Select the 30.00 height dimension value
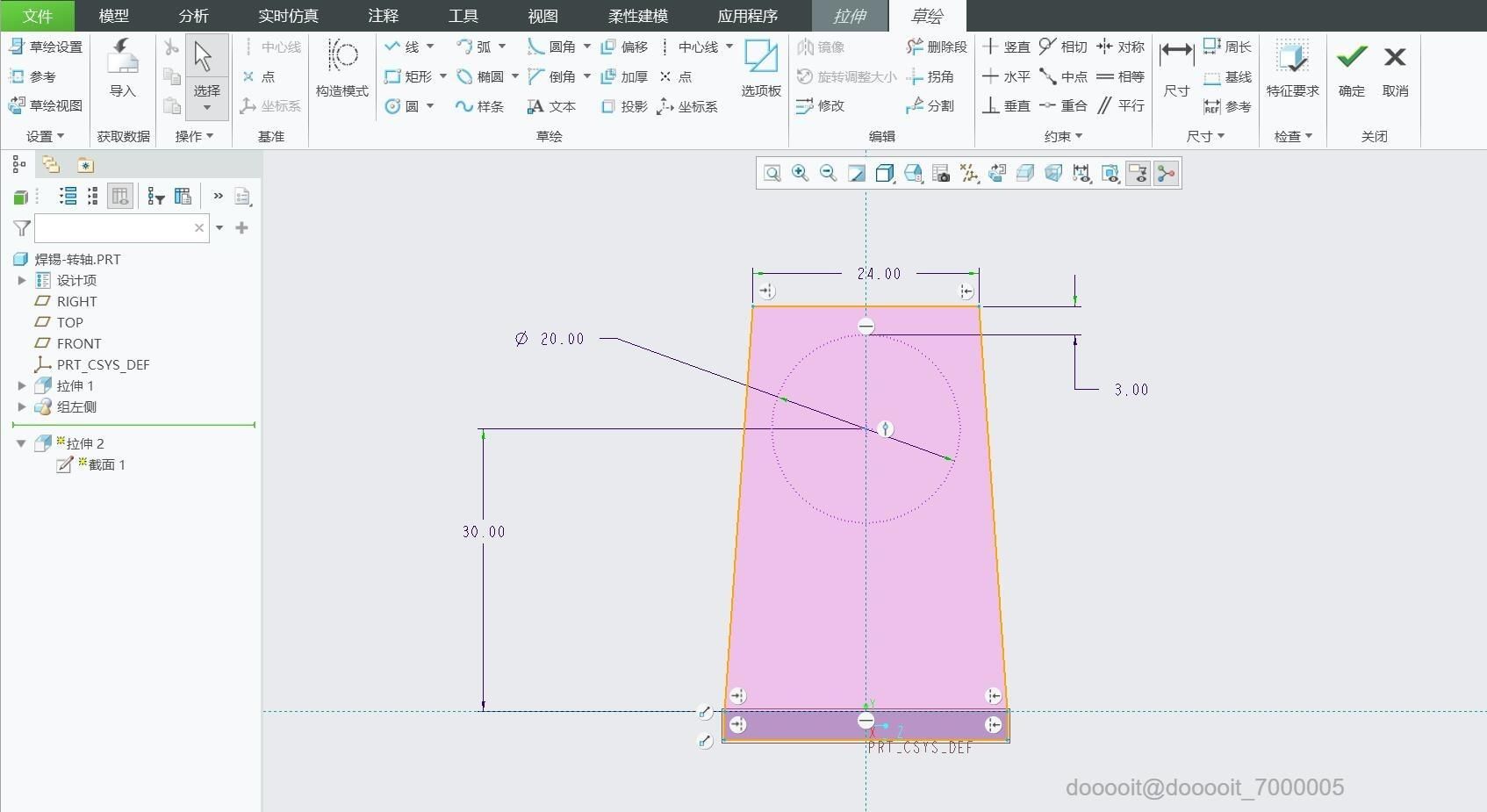 point(484,532)
